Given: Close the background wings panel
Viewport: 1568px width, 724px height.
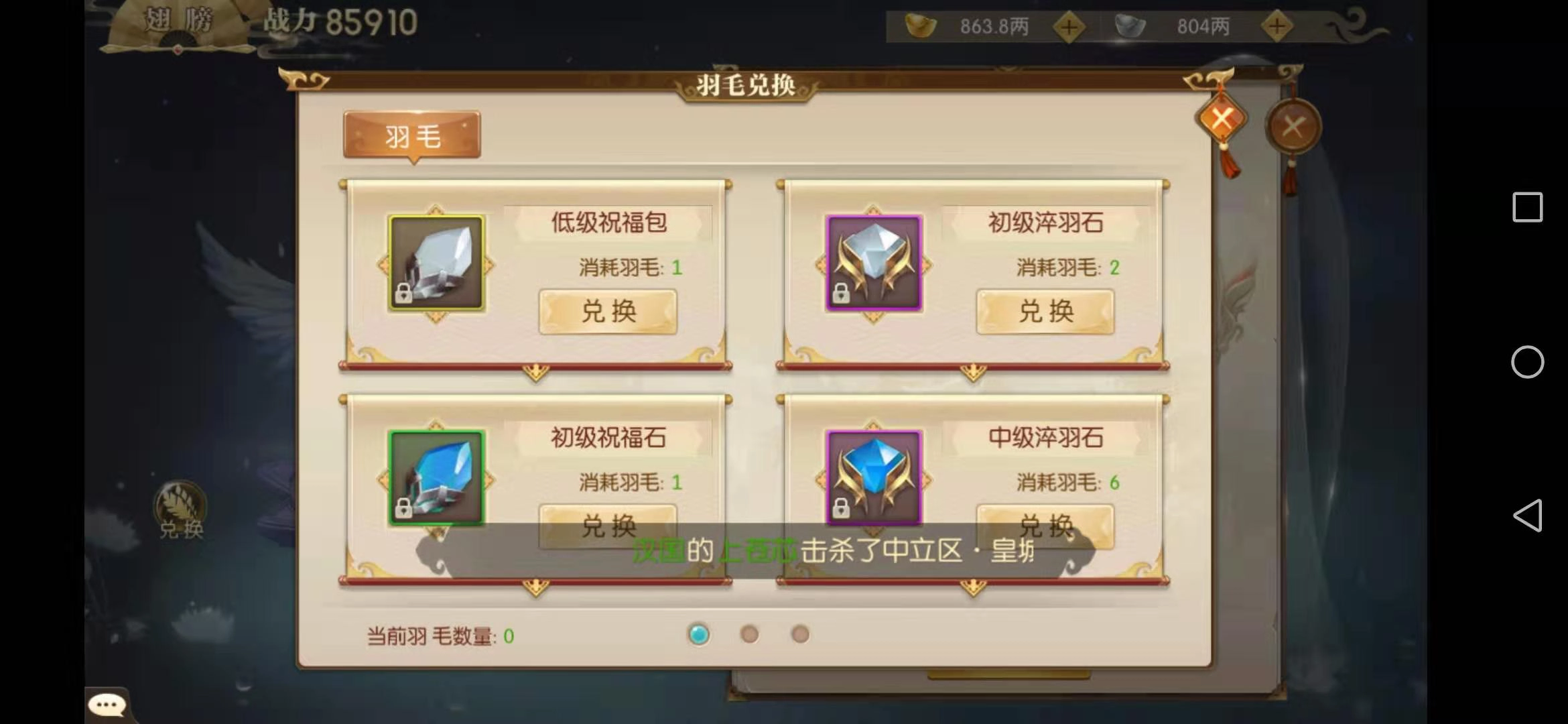Looking at the screenshot, I should (x=1293, y=126).
